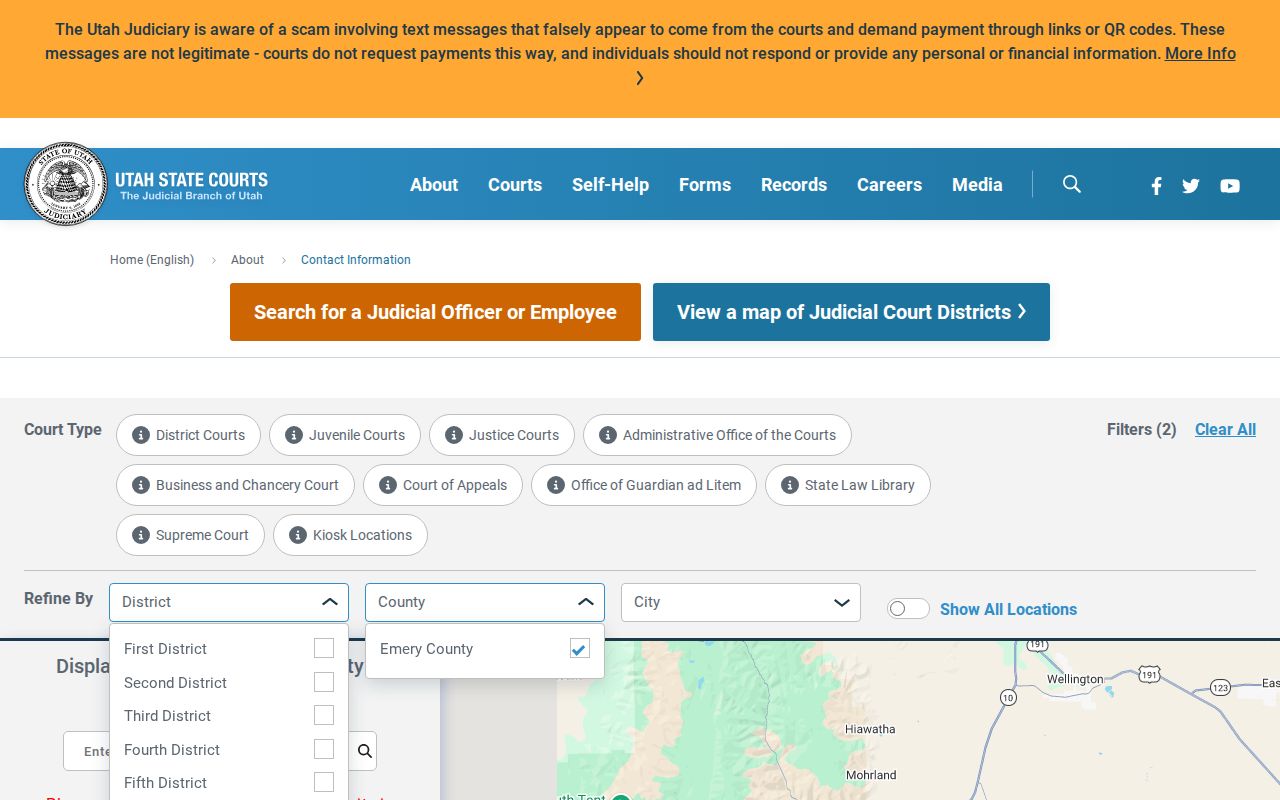Open the Media menu
Screen dimensions: 1280x800
[x=977, y=185]
